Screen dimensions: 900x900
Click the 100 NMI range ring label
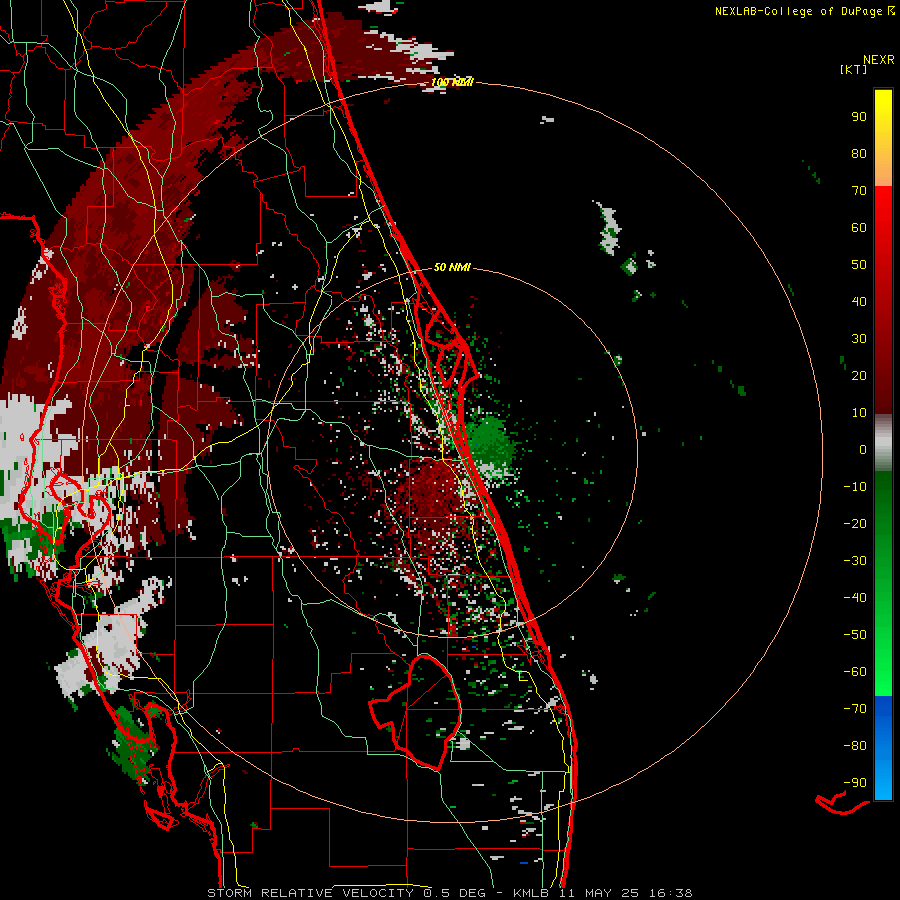point(452,82)
